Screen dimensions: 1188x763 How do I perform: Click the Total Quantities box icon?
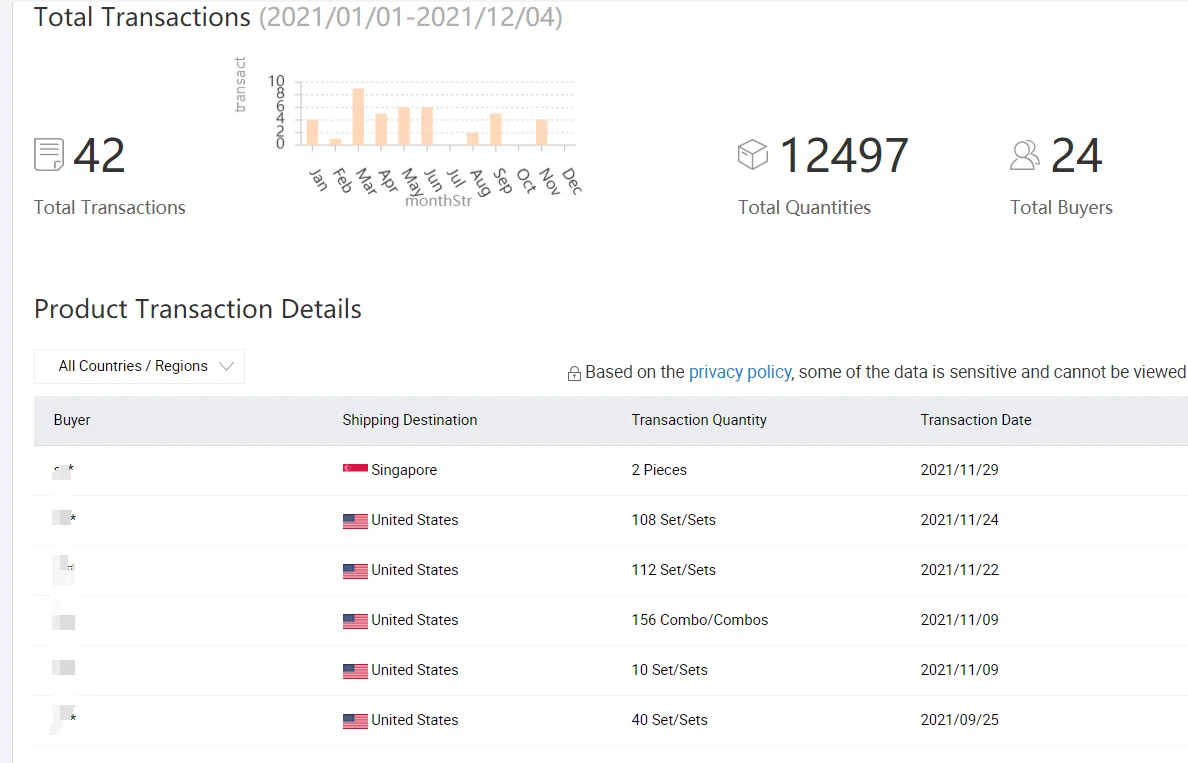[752, 155]
